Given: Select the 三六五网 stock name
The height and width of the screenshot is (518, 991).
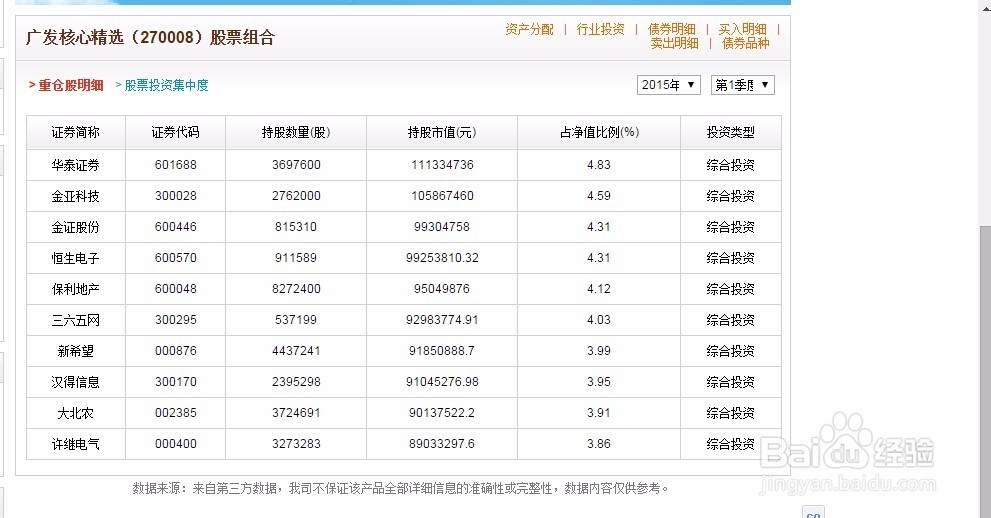Looking at the screenshot, I should pyautogui.click(x=76, y=320).
